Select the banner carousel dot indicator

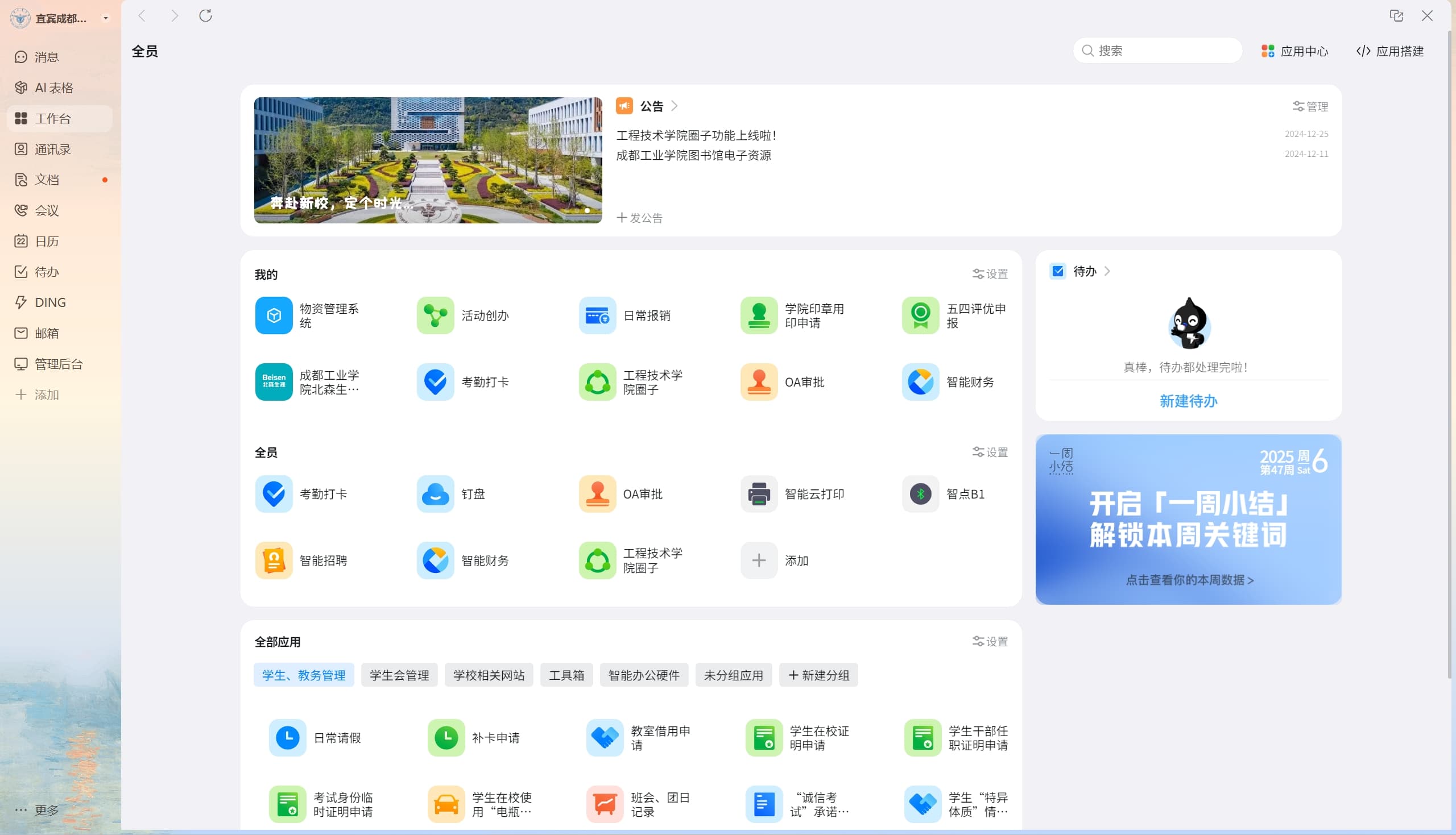point(588,210)
